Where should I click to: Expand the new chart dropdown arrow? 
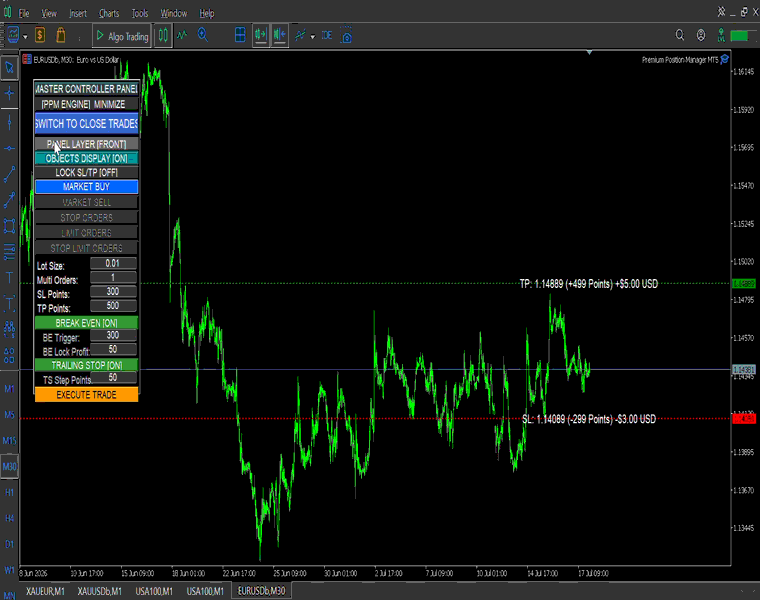pyautogui.click(x=25, y=36)
